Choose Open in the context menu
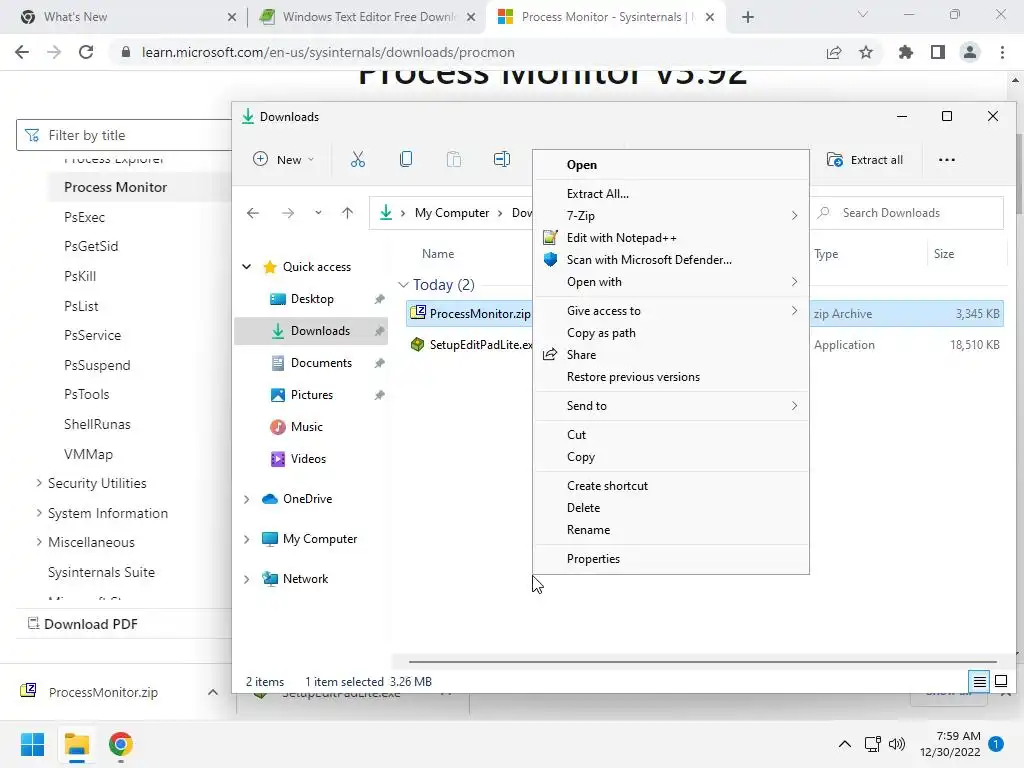Screen dimensions: 1024x768 671,165
